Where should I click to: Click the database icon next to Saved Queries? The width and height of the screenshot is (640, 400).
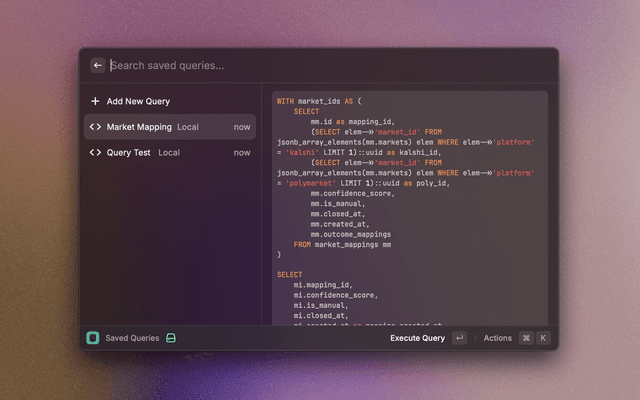[171, 338]
